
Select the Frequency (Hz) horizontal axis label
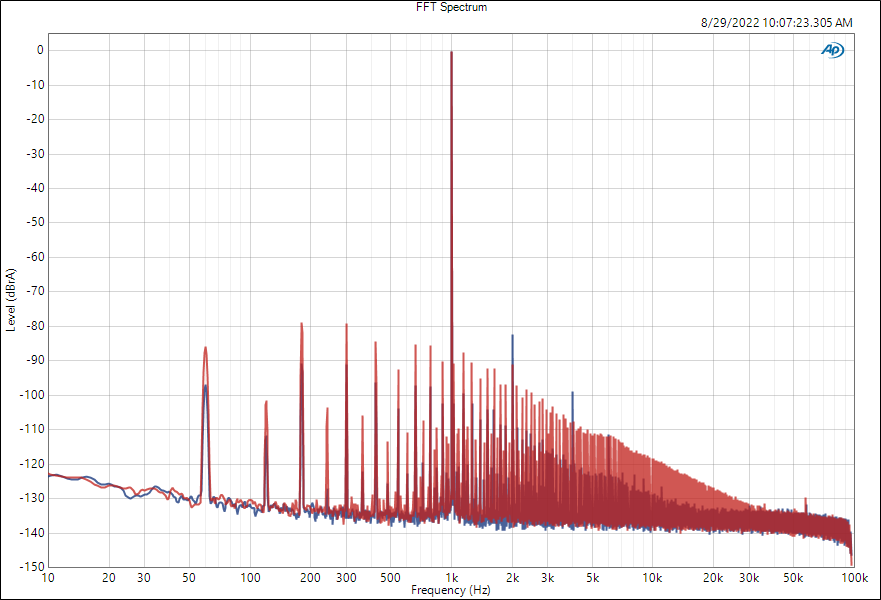450,591
